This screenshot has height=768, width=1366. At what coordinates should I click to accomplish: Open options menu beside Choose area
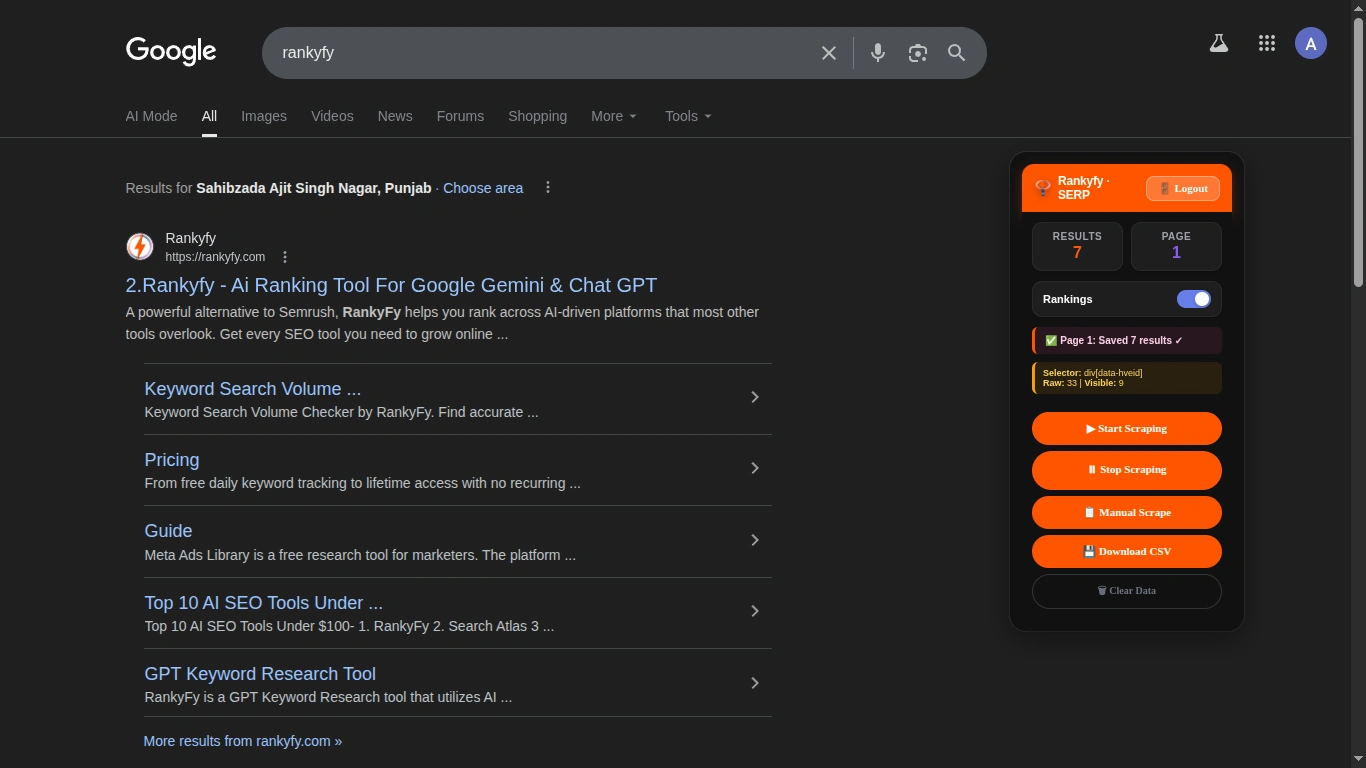coord(547,188)
